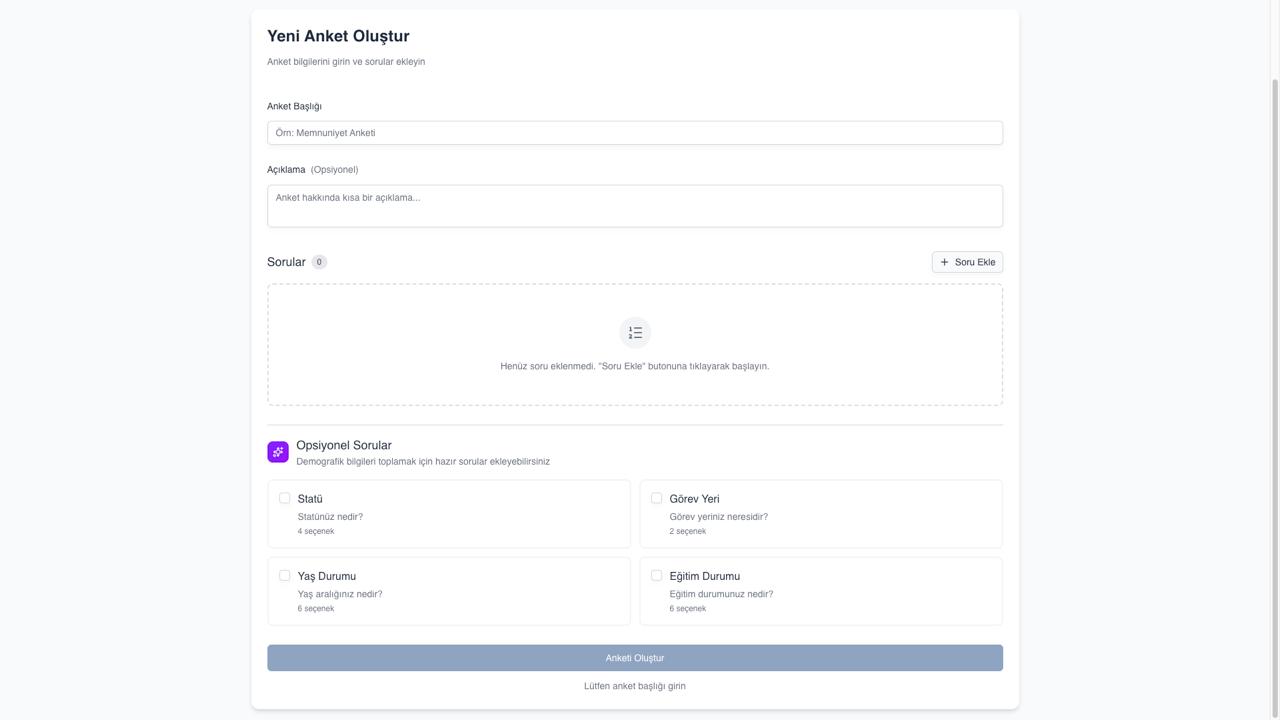Click the "Lütfen anket başlığı girin" hint text
The width and height of the screenshot is (1280, 720).
635,686
